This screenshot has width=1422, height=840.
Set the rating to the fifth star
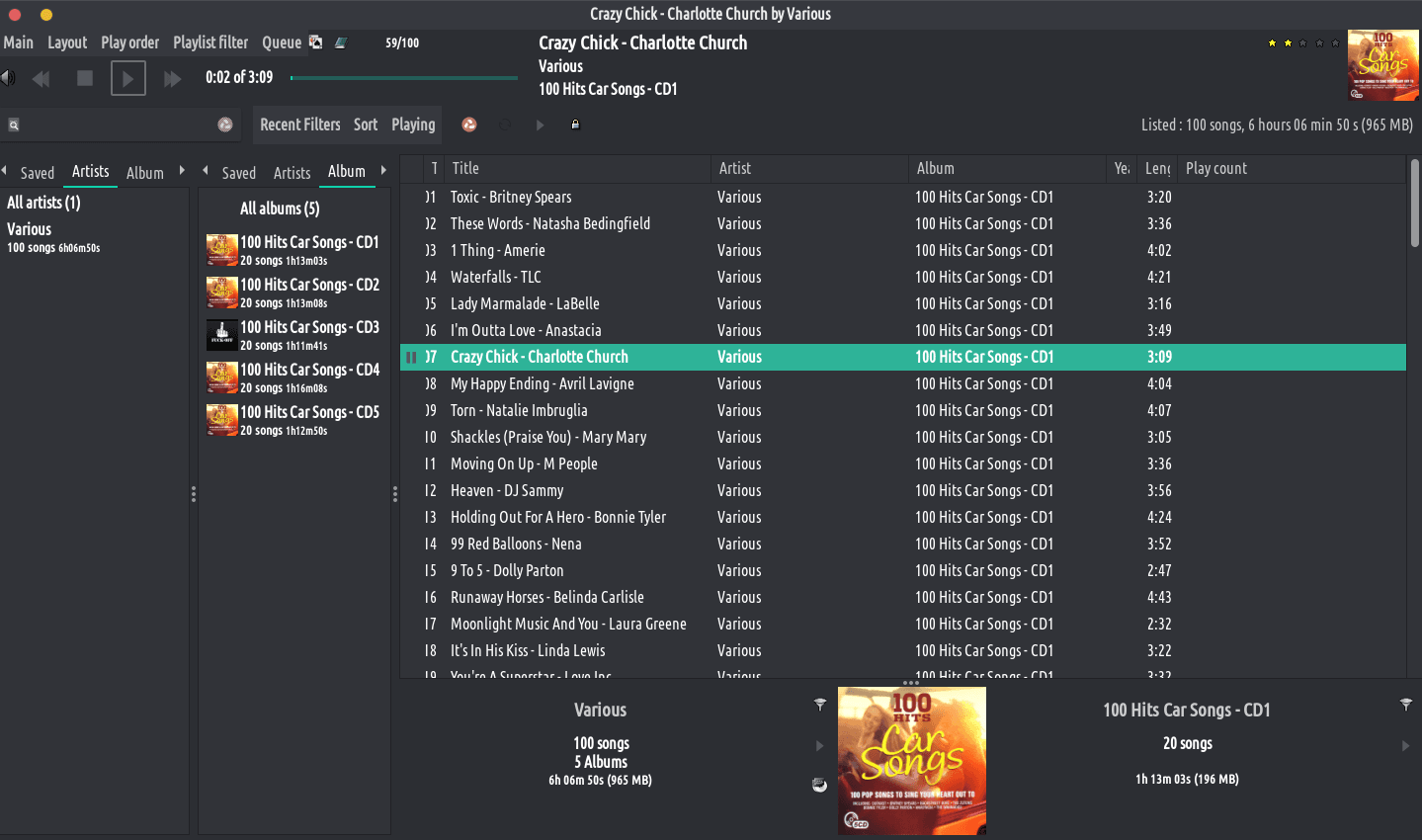pyautogui.click(x=1335, y=42)
